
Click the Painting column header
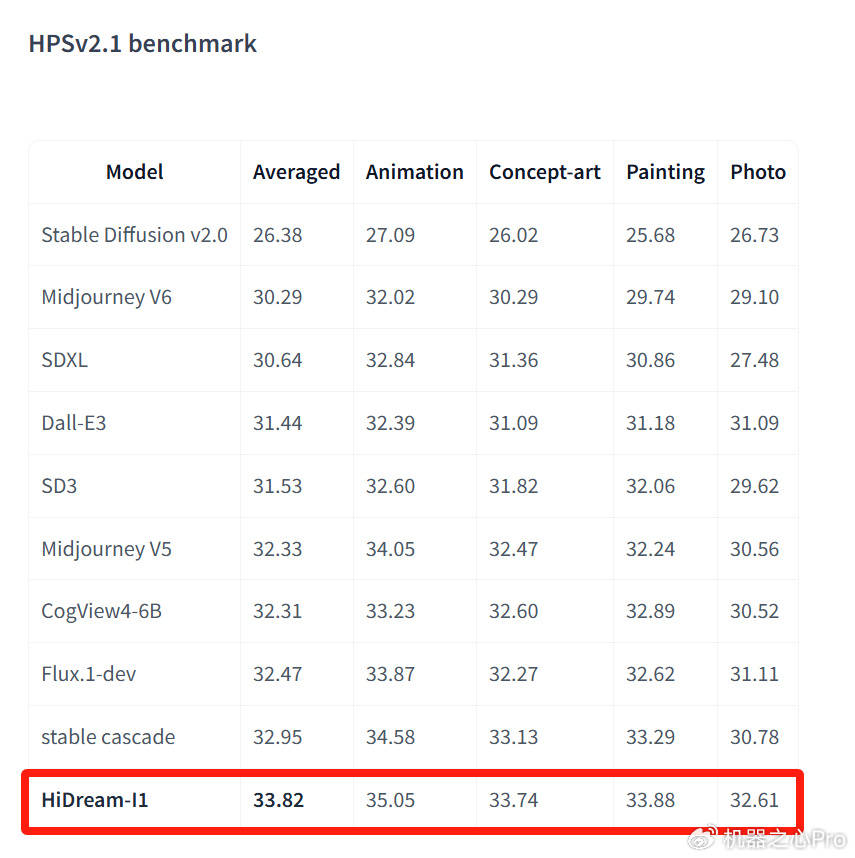coord(665,172)
